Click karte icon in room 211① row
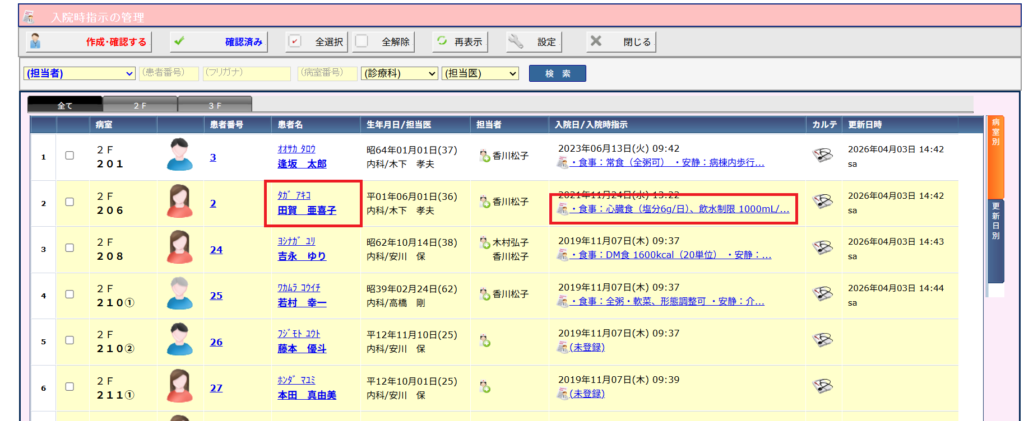Screen dimensions: 1024x421 point(824,386)
